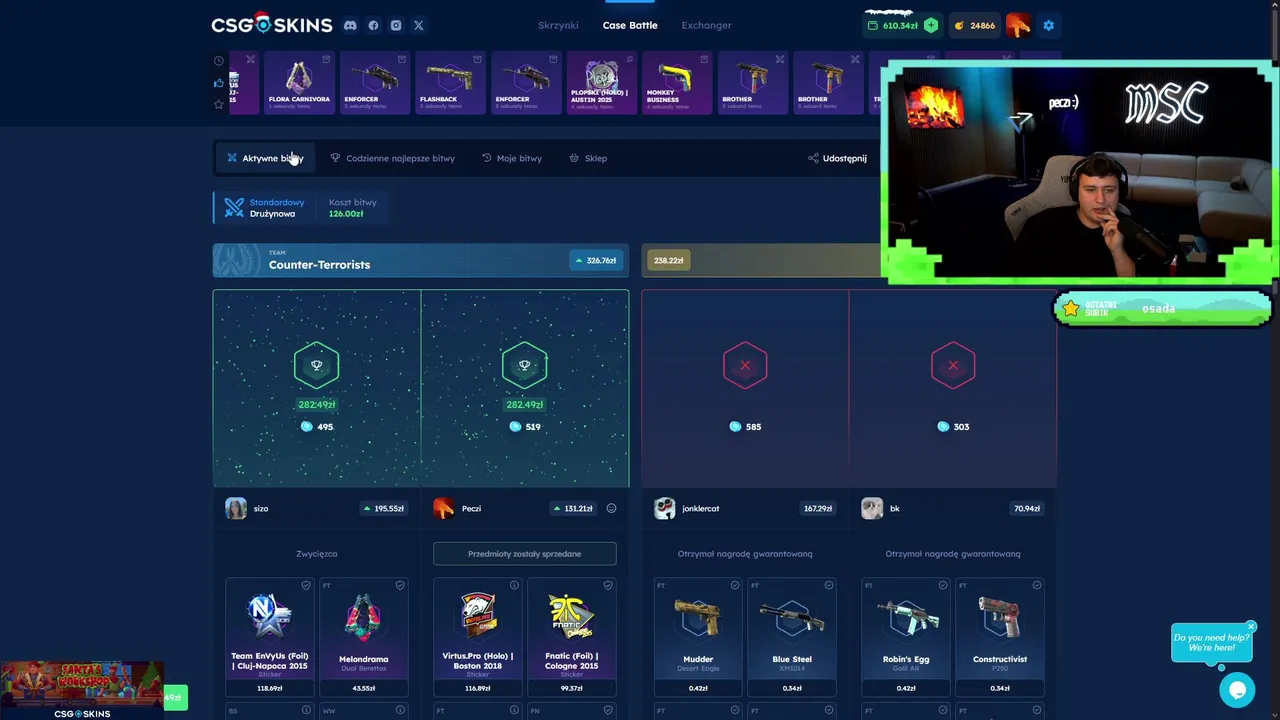Show favorite drops with the star icon

(219, 104)
